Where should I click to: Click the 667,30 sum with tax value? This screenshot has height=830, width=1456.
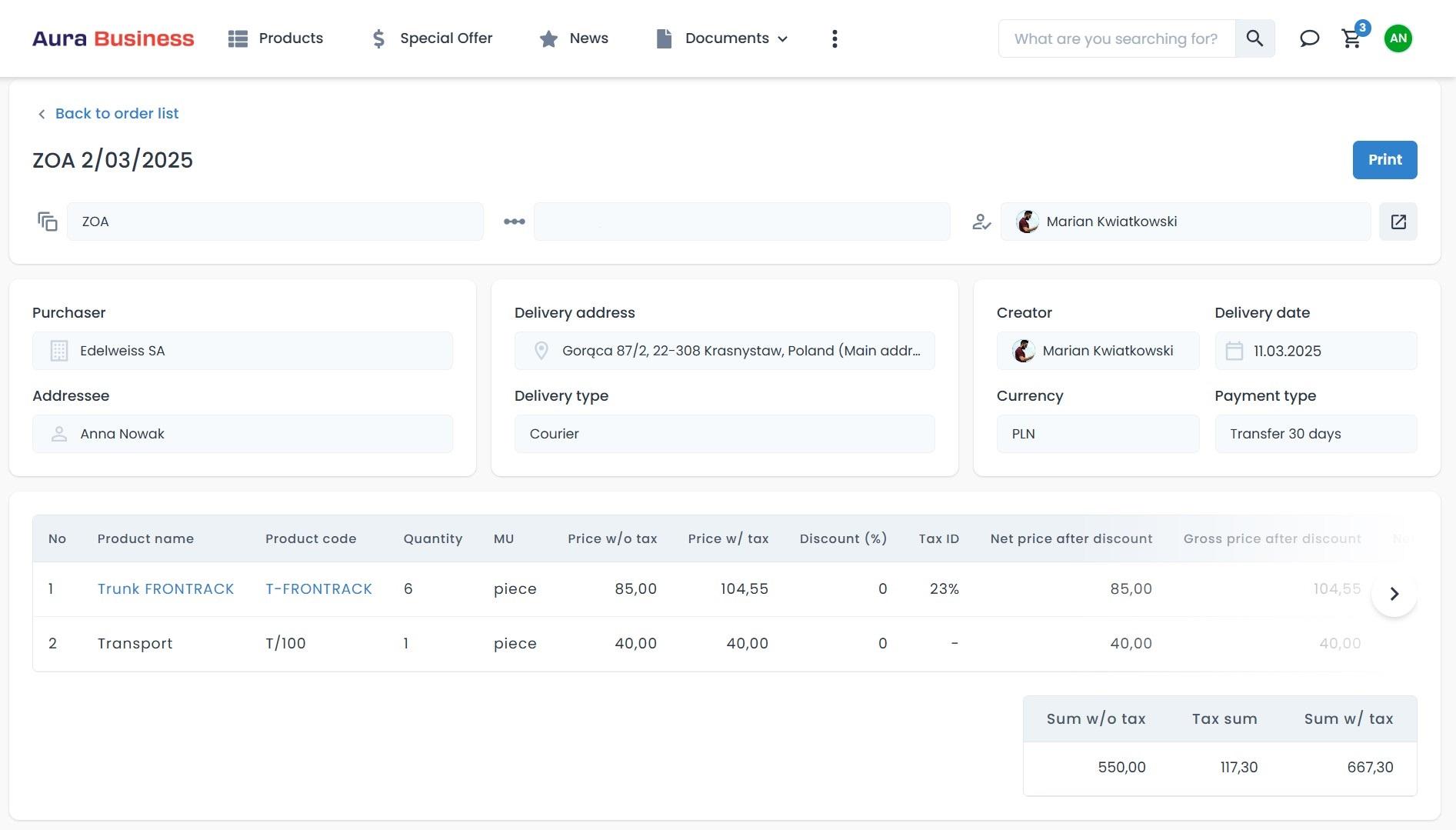[1370, 768]
